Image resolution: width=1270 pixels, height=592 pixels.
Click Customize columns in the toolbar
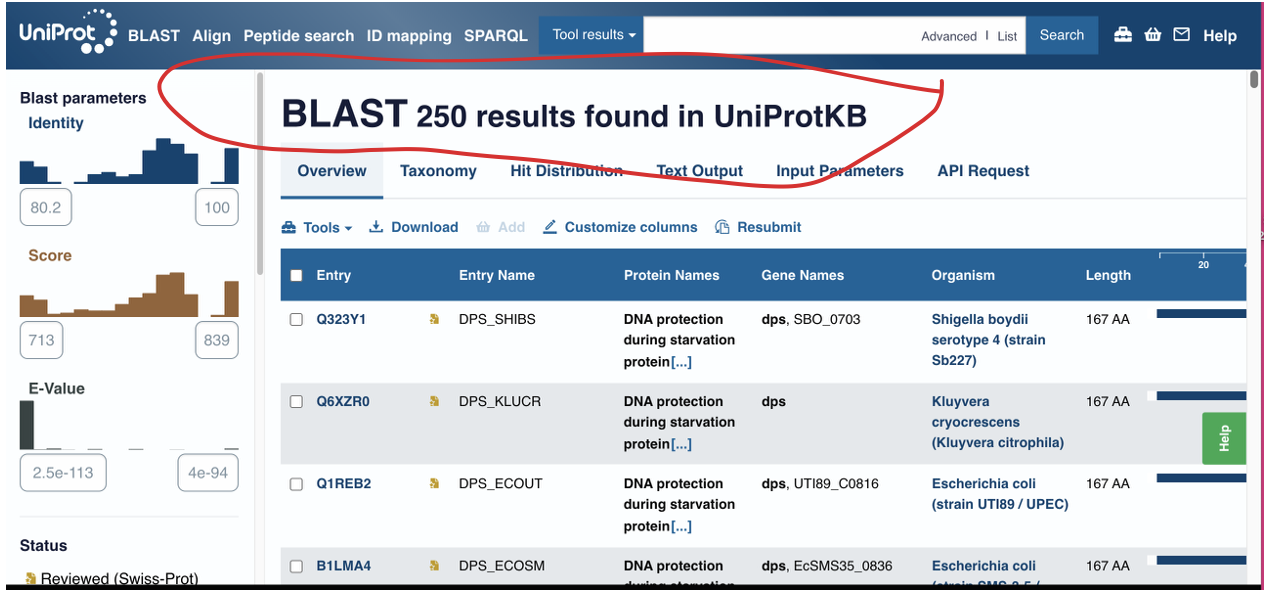point(620,227)
